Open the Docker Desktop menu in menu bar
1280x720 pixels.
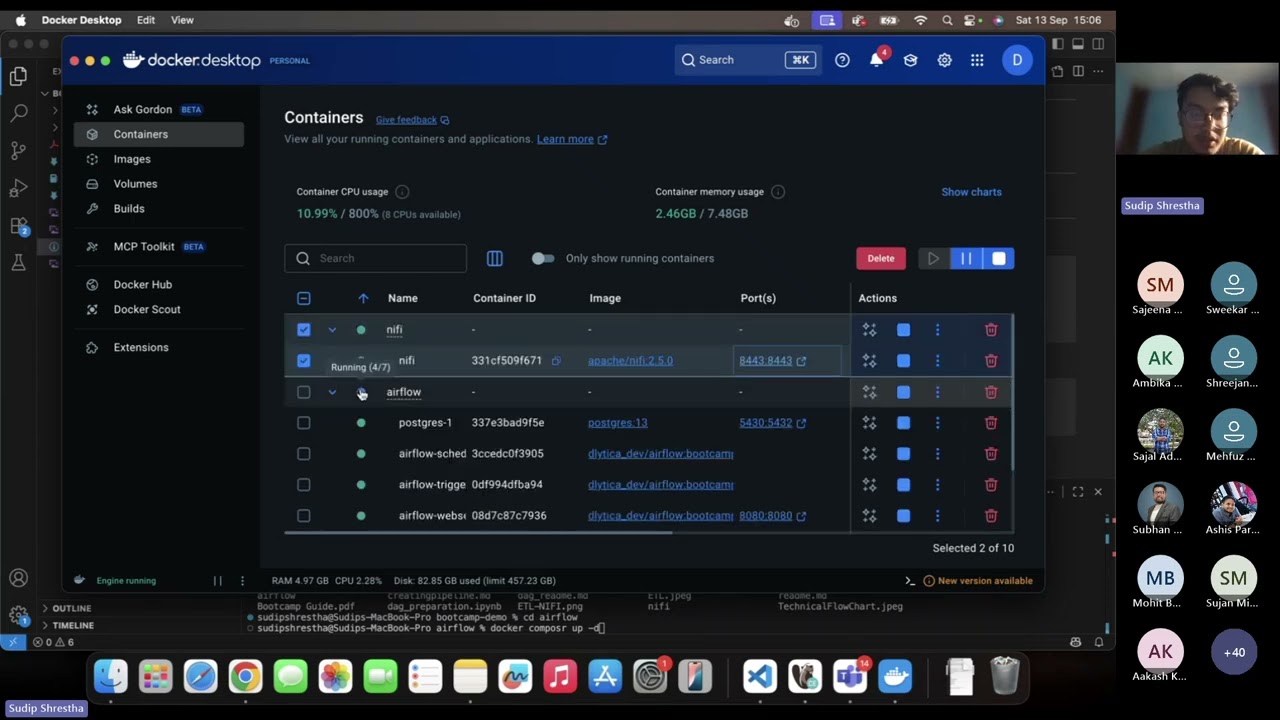[x=81, y=20]
